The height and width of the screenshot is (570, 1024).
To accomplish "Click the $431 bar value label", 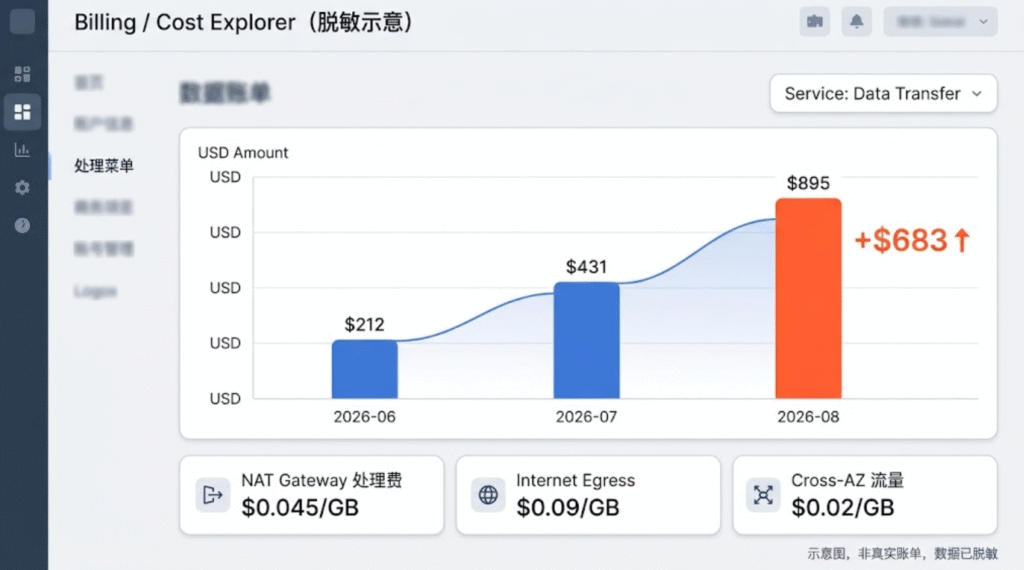I will (586, 267).
